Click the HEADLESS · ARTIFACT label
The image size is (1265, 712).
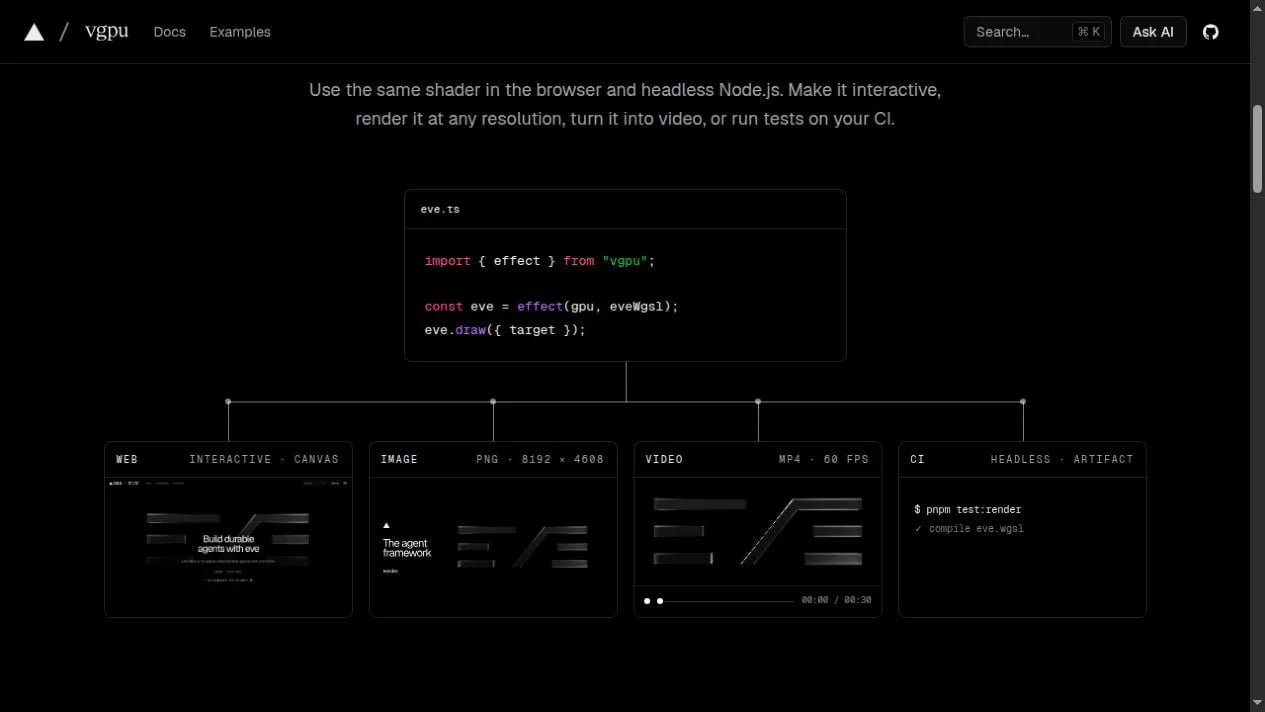click(1062, 459)
